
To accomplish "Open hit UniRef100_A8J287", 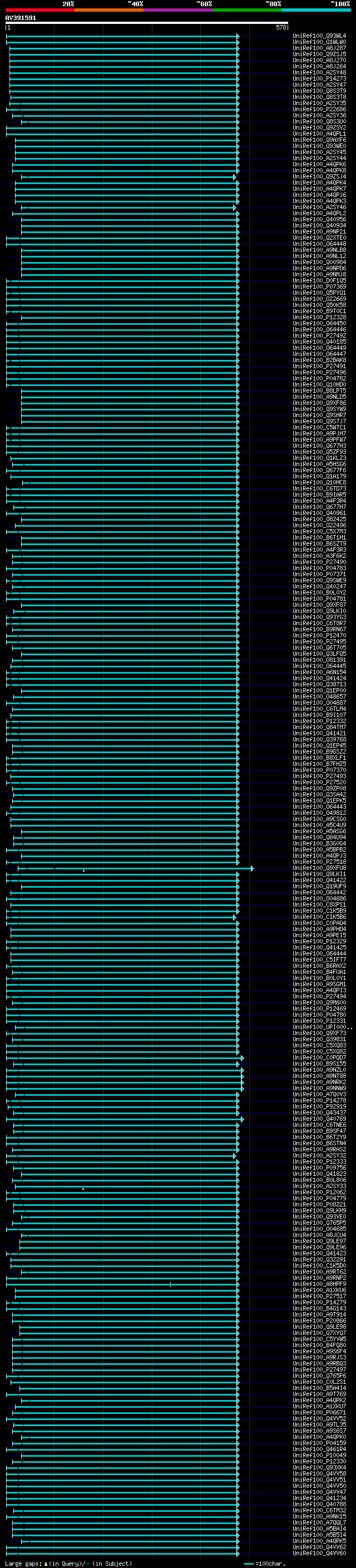I will [x=319, y=48].
